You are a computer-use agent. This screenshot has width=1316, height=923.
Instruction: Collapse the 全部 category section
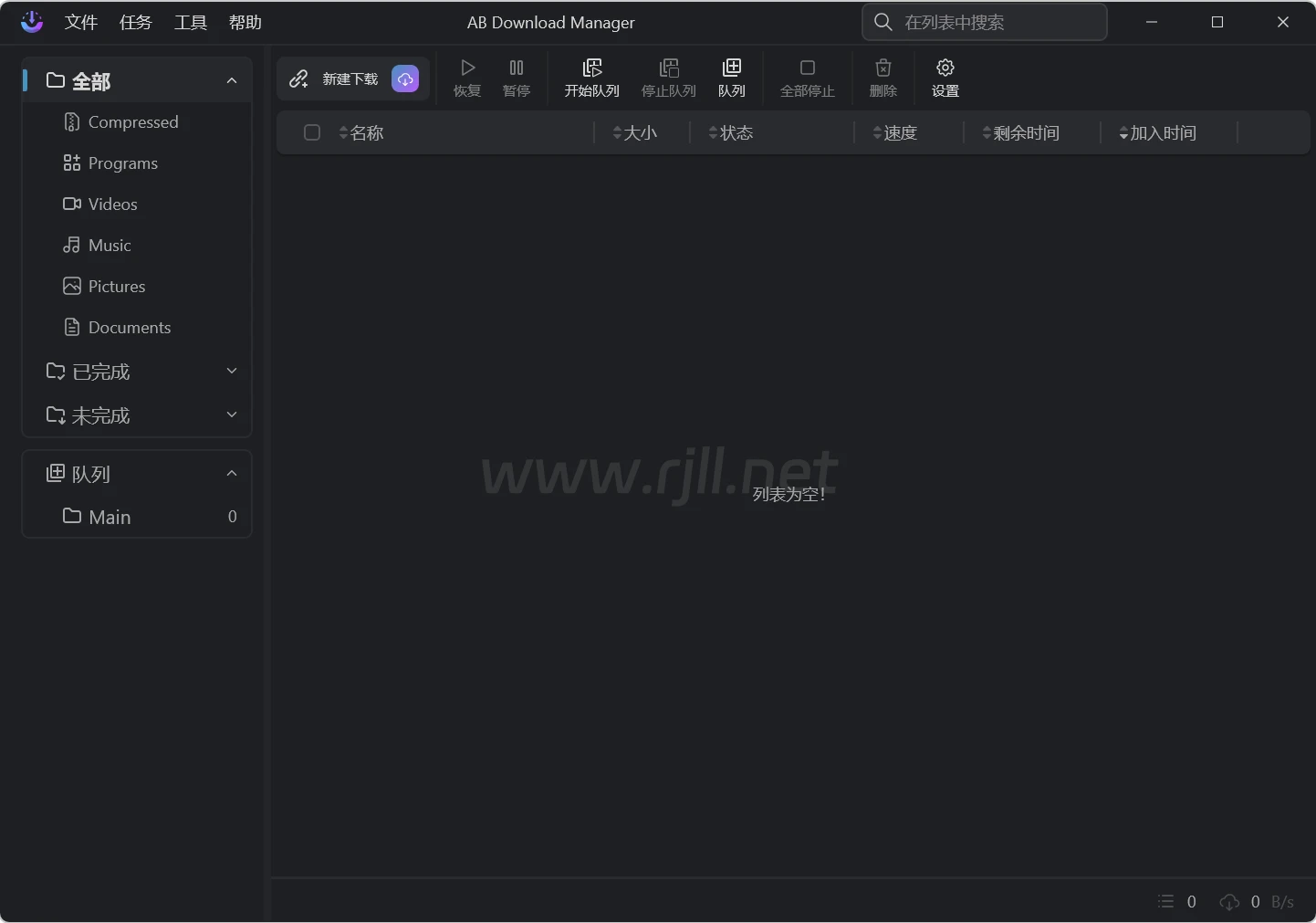click(x=232, y=81)
